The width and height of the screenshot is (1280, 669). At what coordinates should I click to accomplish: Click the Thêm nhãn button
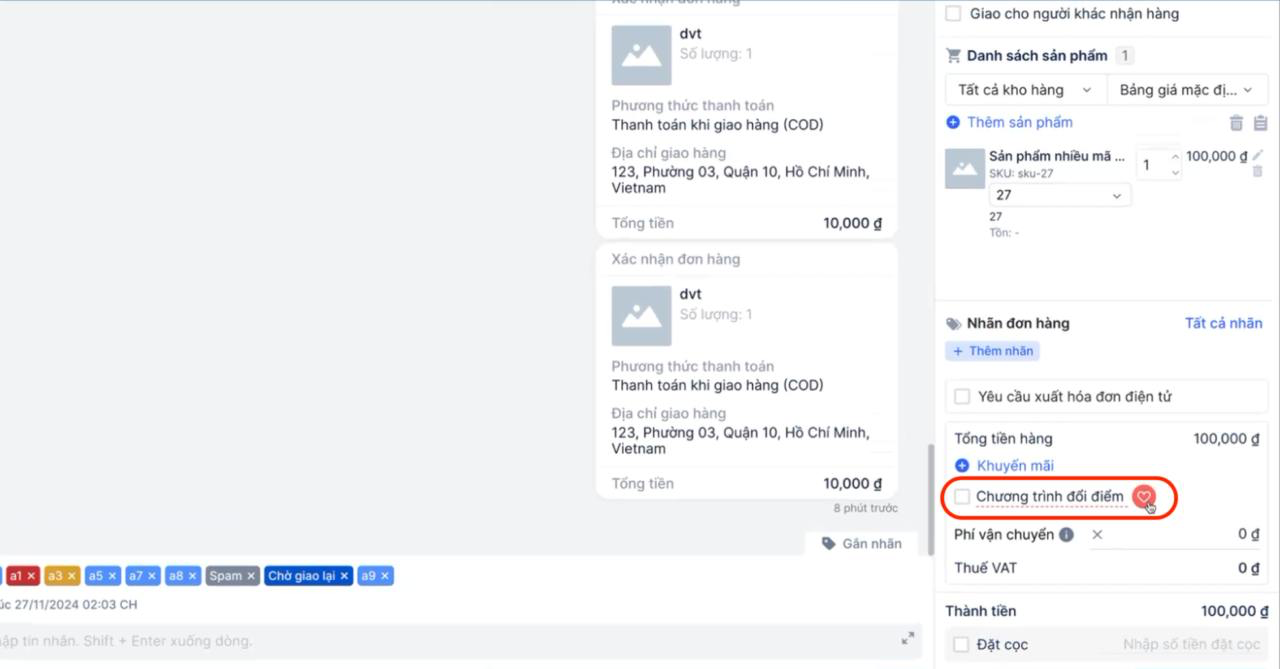coord(992,351)
